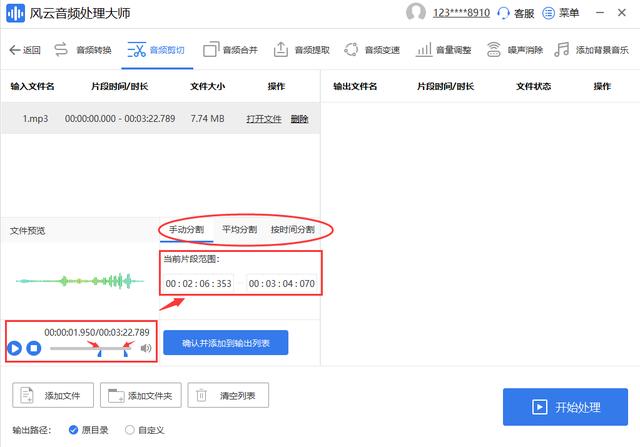Open the 音频变速 speed change tool
The image size is (640, 447).
[x=372, y=50]
